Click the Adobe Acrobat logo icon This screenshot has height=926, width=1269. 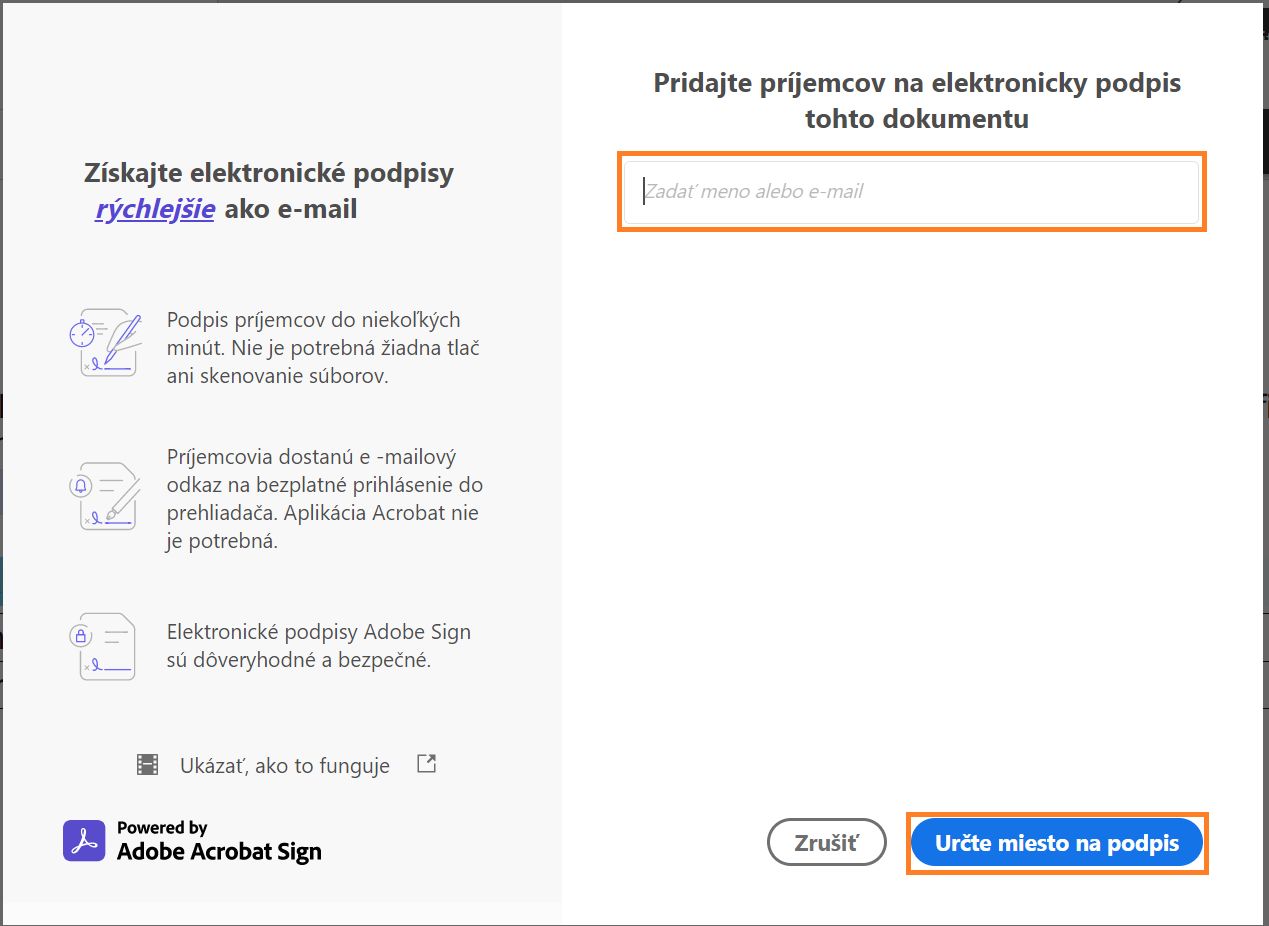click(84, 840)
